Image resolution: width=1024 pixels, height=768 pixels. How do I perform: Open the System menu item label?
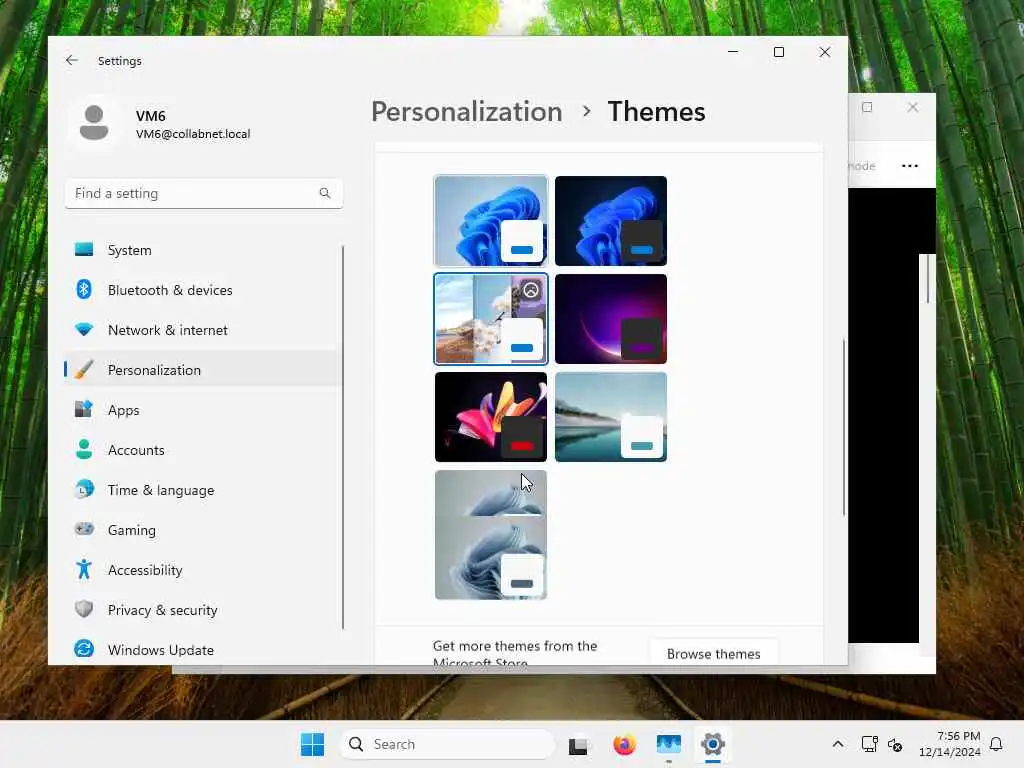[129, 250]
